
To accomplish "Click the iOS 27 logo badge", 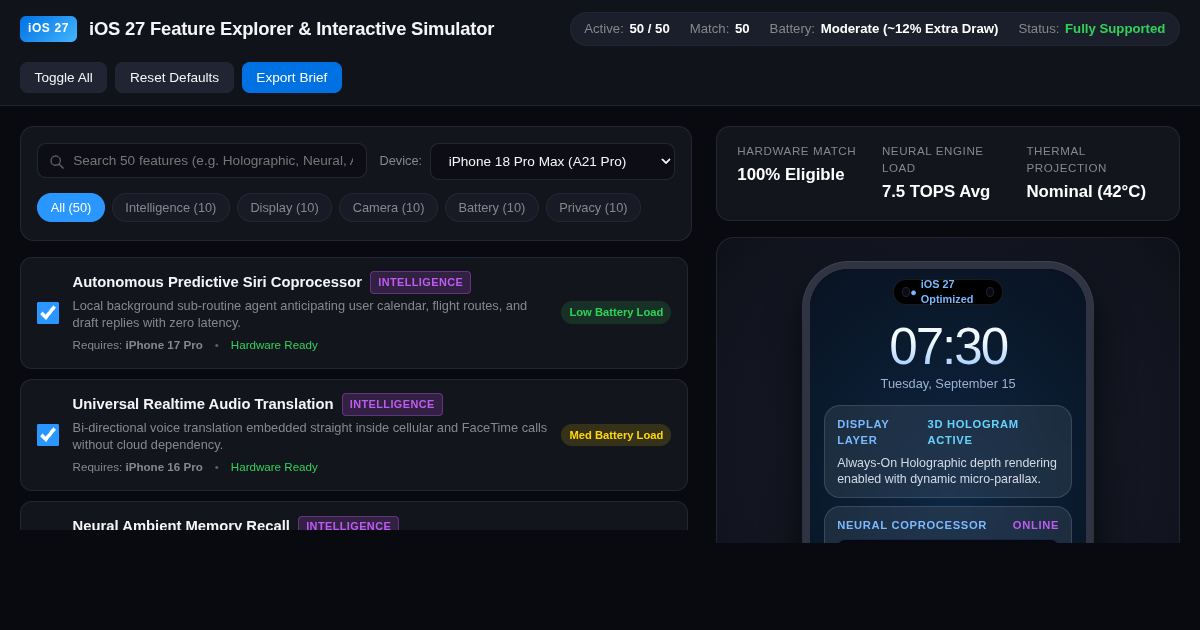I will (x=48, y=29).
